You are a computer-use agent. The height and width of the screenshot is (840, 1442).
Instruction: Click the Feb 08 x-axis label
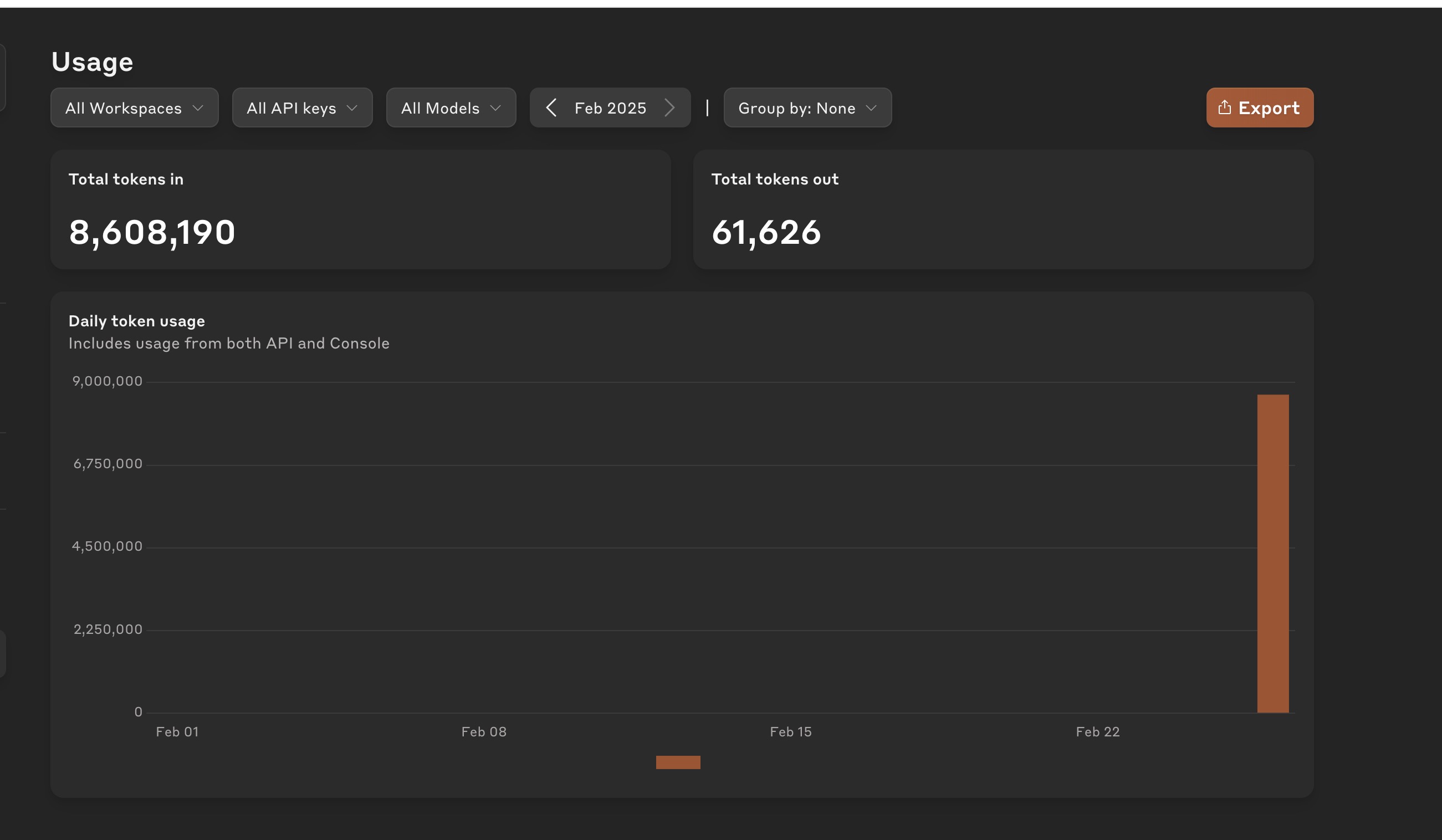click(x=484, y=731)
